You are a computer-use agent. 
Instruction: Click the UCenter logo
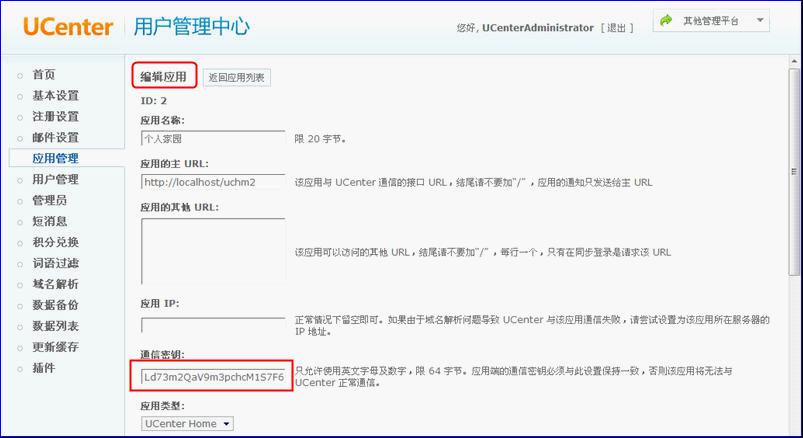(x=68, y=27)
